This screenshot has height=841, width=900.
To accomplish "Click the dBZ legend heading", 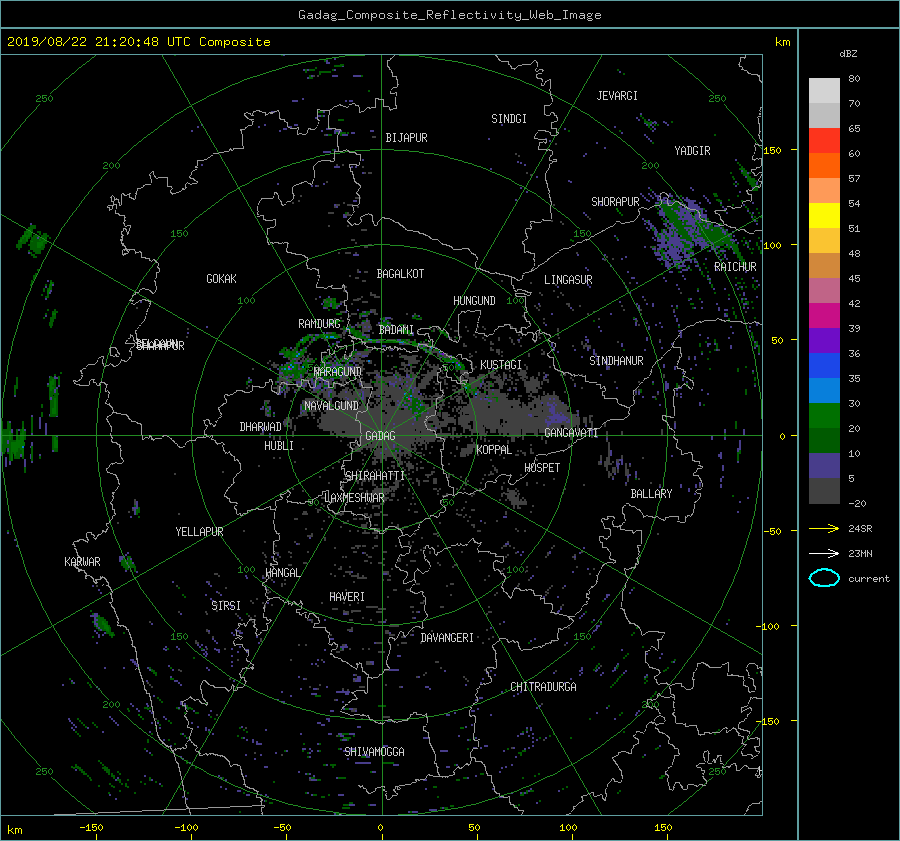I will pyautogui.click(x=848, y=54).
